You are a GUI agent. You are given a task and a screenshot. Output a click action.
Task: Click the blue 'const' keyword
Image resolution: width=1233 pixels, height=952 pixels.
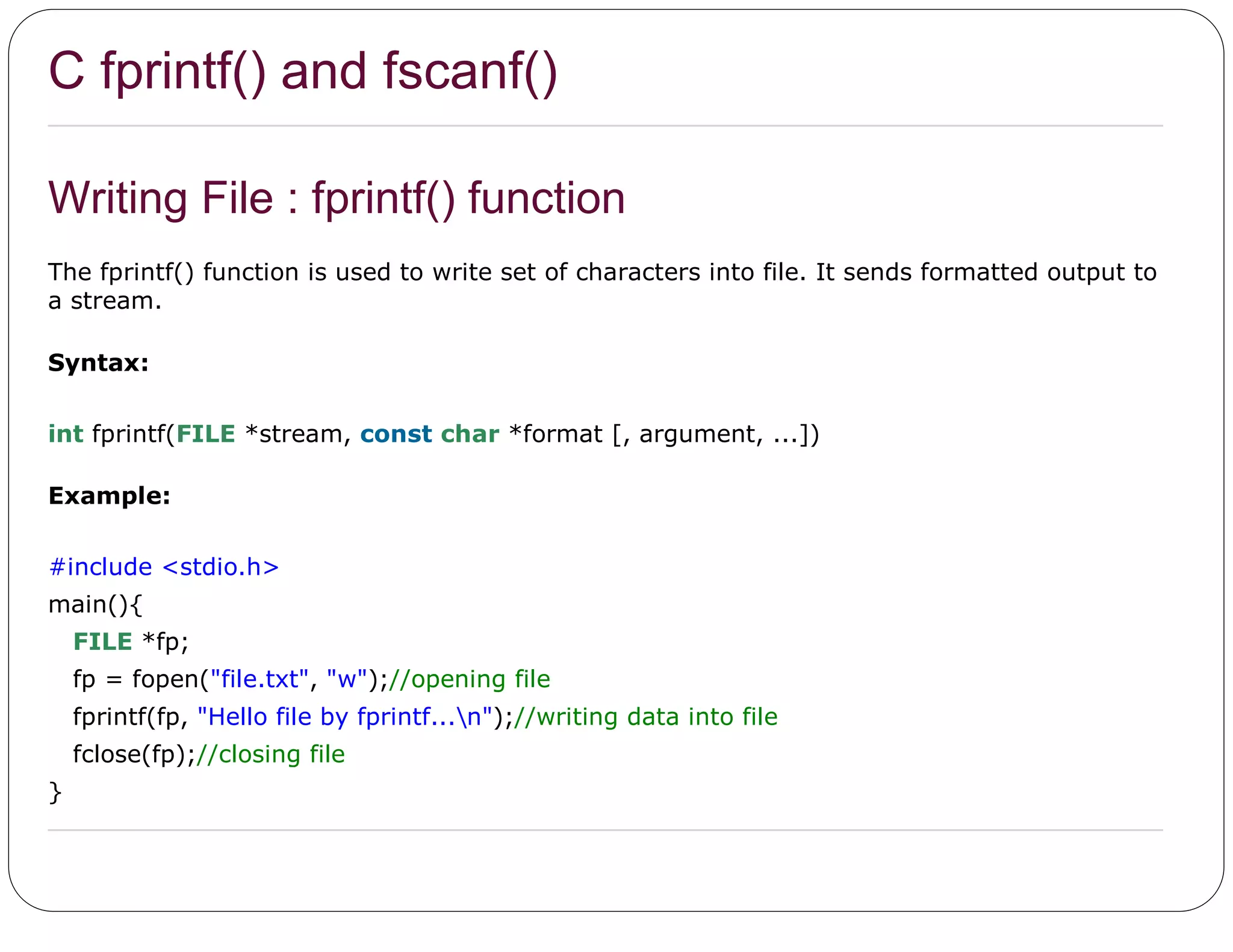[x=396, y=434]
